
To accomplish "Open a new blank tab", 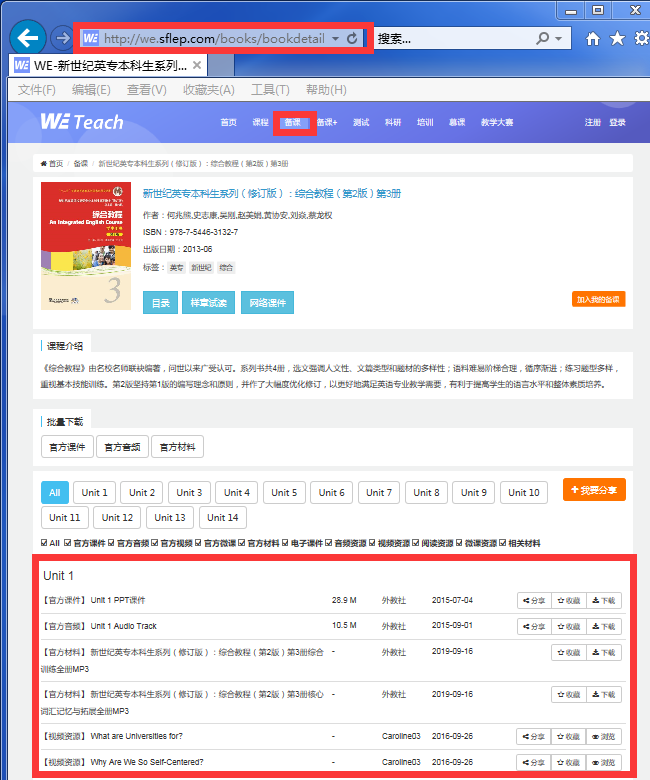I will click(x=221, y=65).
